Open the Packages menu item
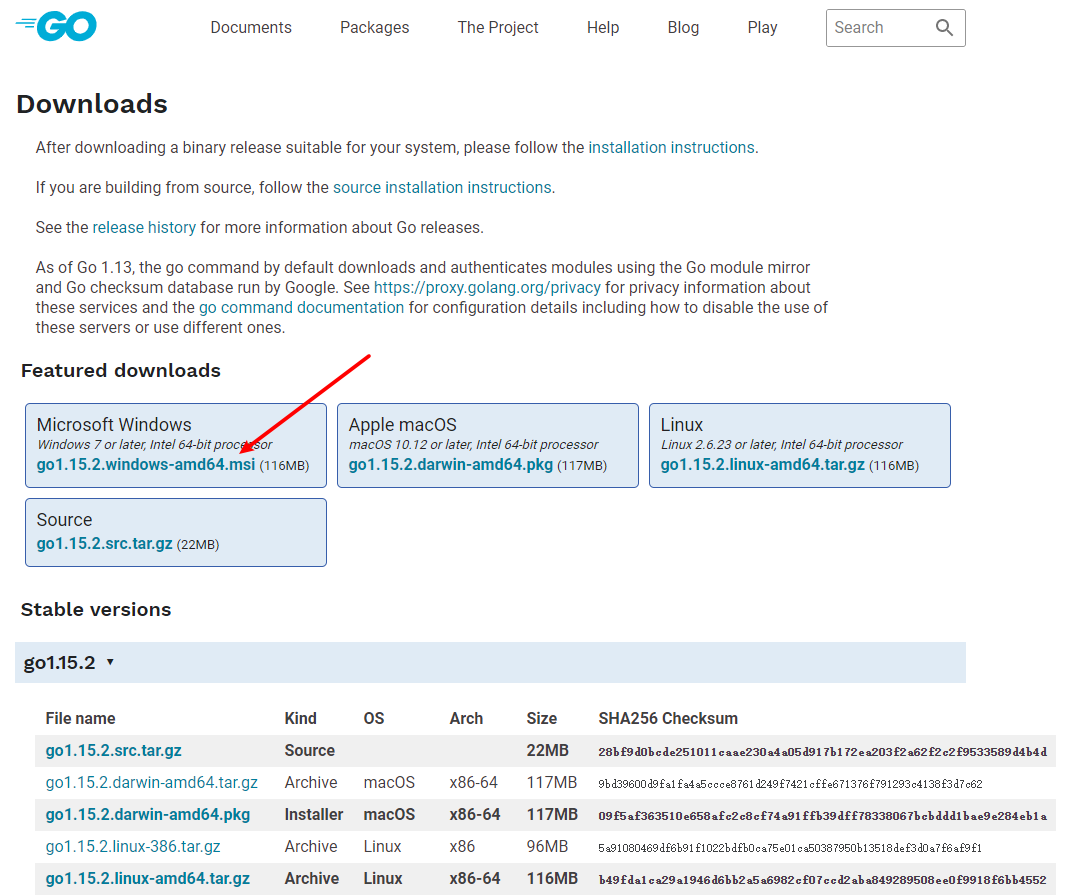 click(x=375, y=27)
